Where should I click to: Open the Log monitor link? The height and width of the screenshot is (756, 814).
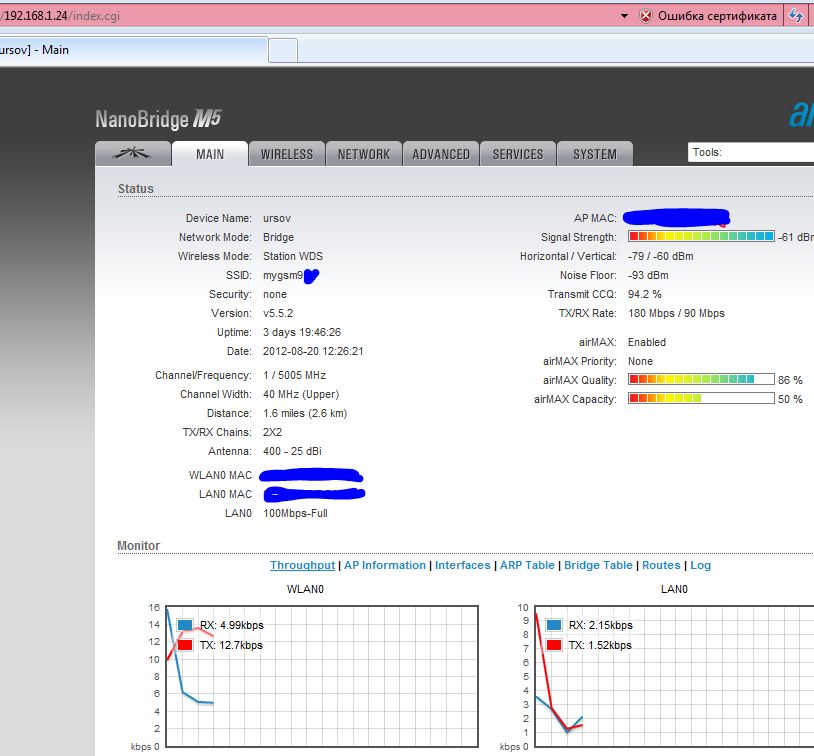click(x=700, y=565)
